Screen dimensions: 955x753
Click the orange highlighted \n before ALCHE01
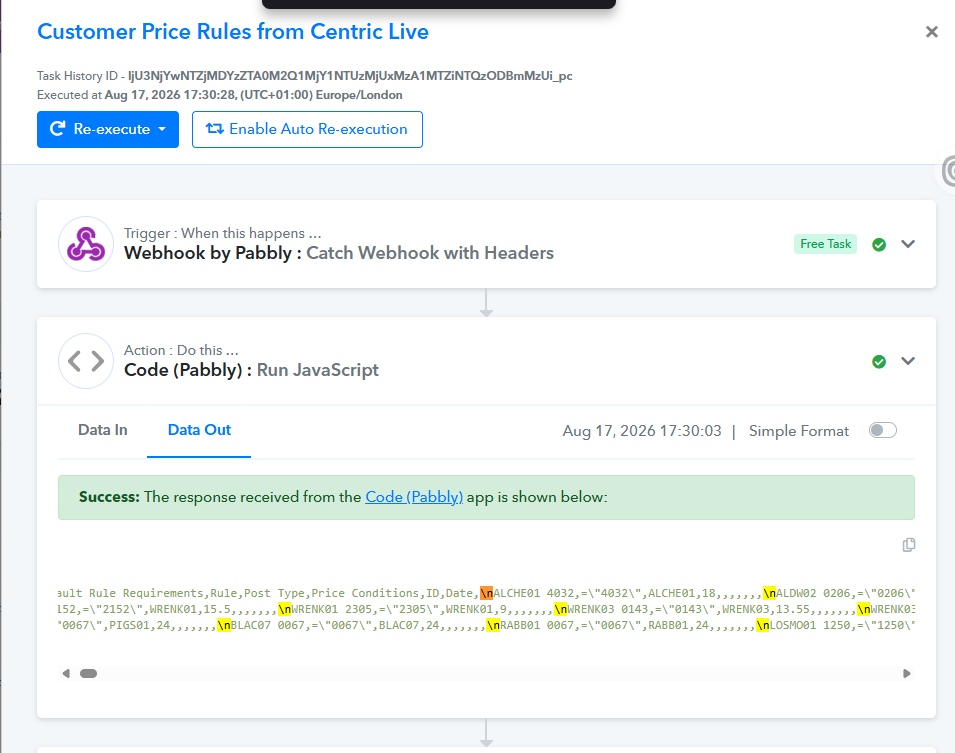pyautogui.click(x=486, y=593)
